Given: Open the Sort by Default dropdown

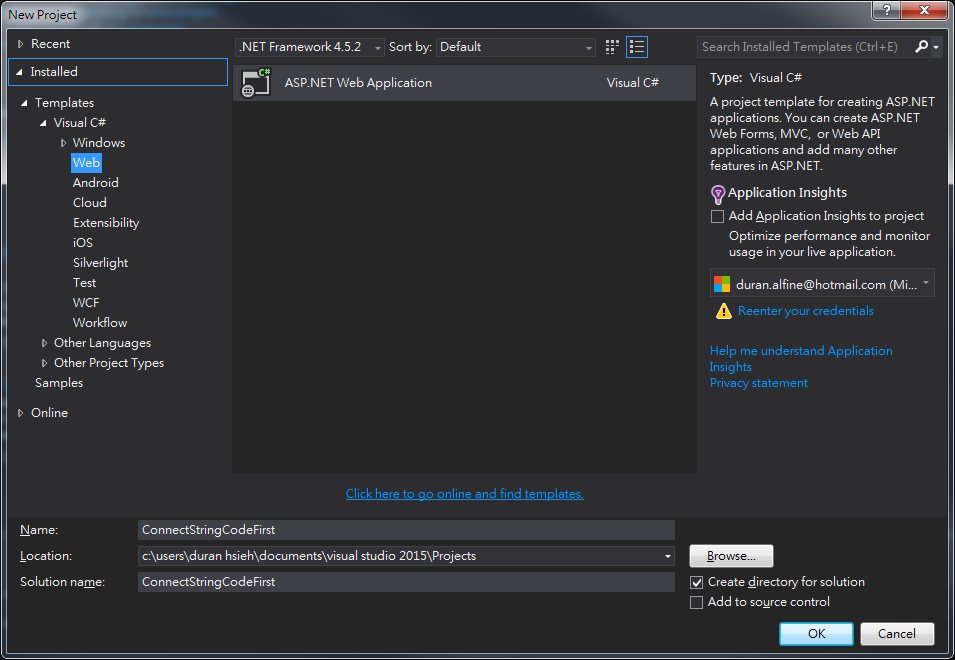Looking at the screenshot, I should click(516, 47).
